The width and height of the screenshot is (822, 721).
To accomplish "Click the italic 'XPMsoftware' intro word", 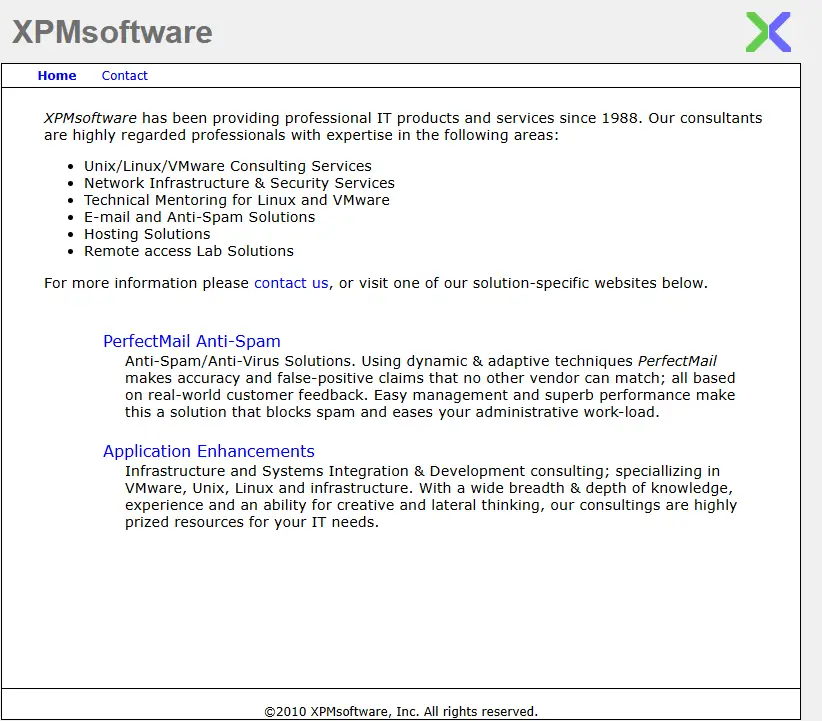I will (90, 118).
